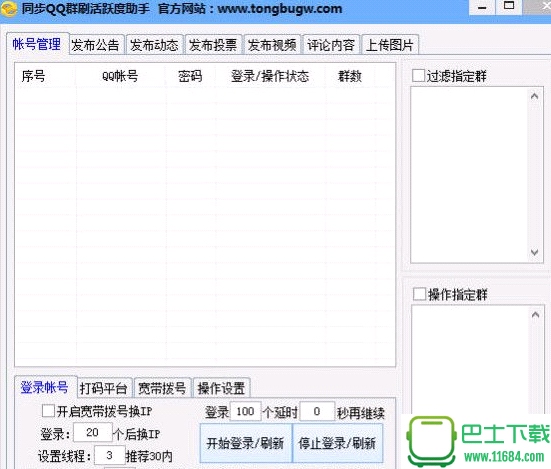Viewport: 551px width, 469px height.
Task: Select the 登录帐号 sub-tab
Action: (x=45, y=387)
